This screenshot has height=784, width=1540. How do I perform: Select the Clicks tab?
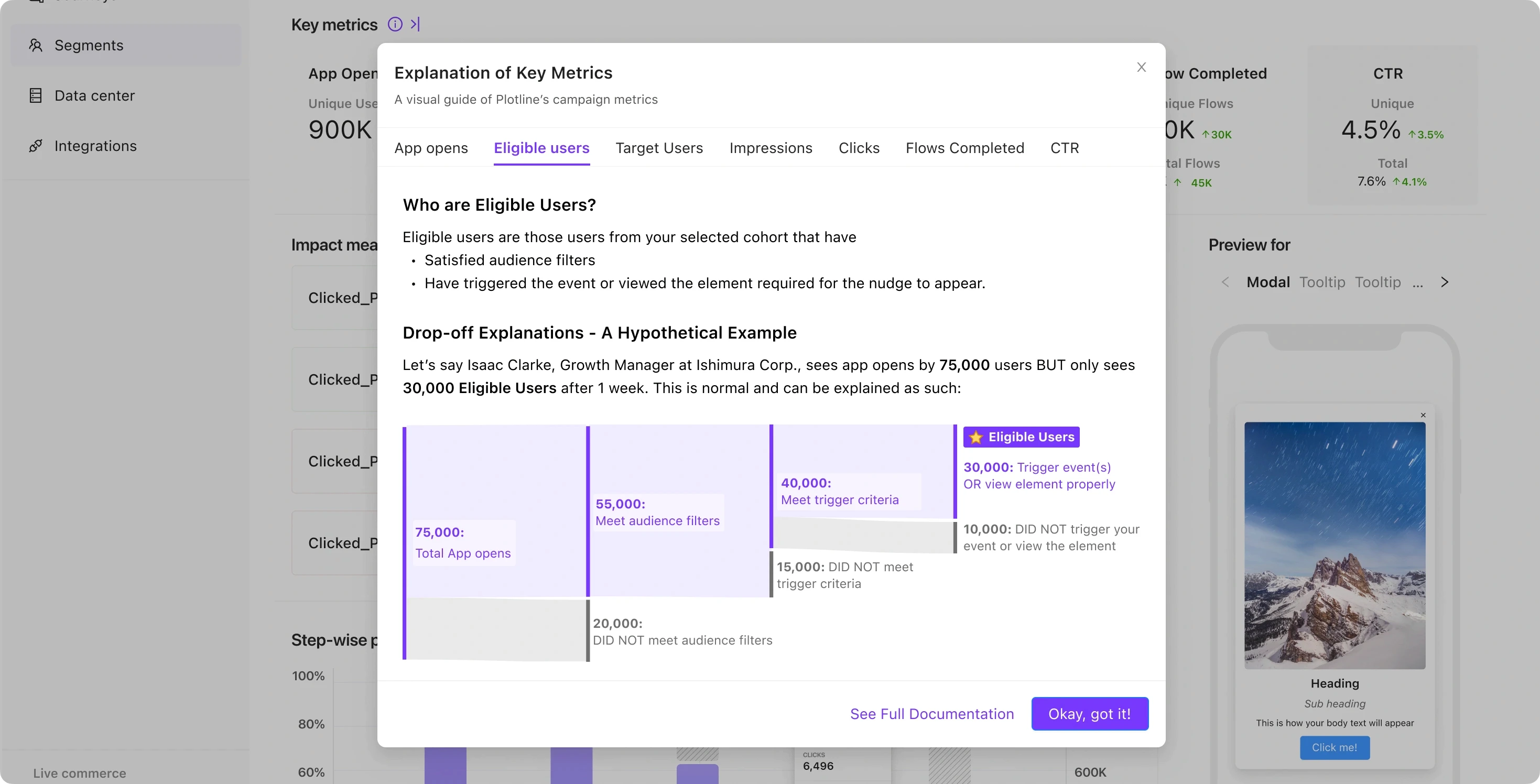point(859,148)
